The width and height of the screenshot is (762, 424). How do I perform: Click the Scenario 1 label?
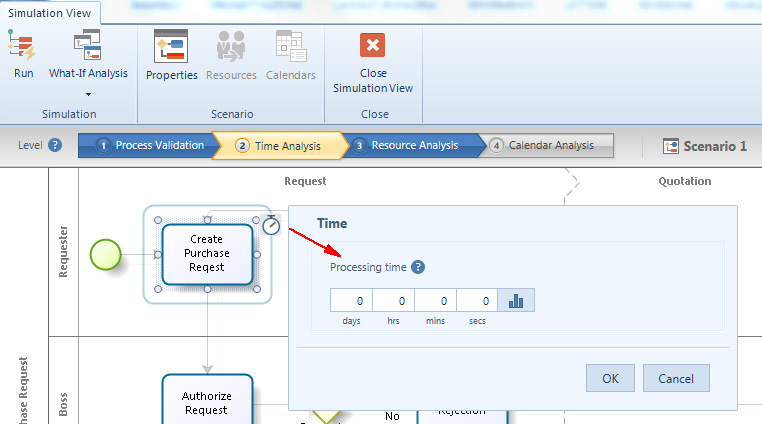715,146
